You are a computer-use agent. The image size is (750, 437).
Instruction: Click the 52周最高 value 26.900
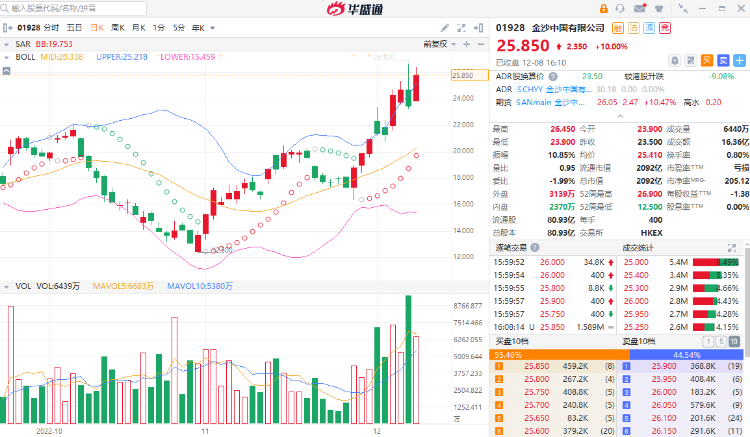click(x=649, y=194)
